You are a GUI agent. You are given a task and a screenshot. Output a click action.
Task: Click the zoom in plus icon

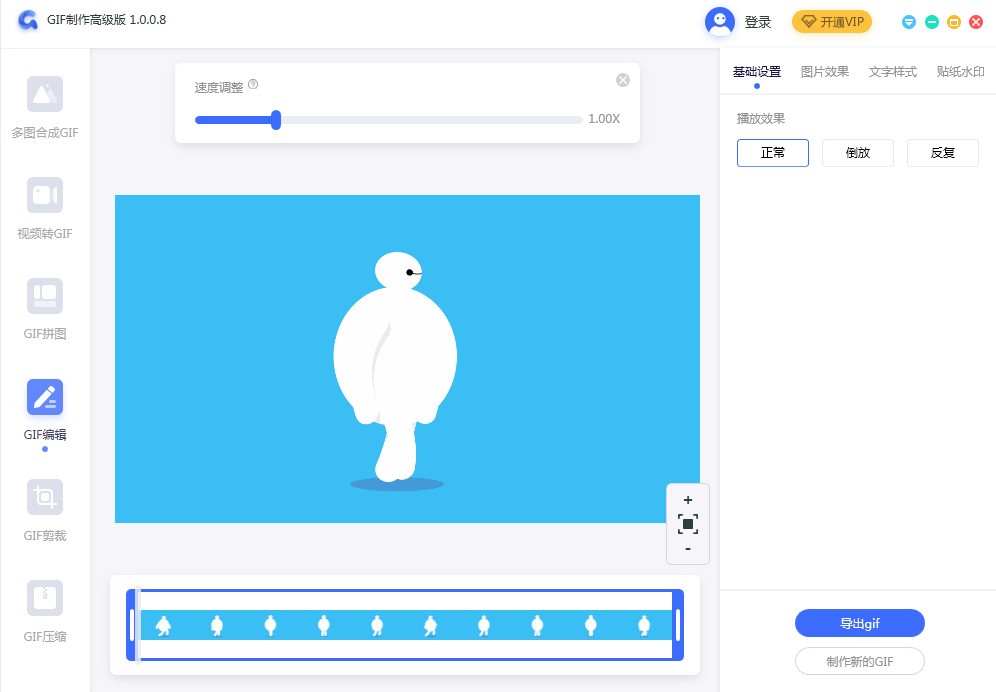coord(687,500)
